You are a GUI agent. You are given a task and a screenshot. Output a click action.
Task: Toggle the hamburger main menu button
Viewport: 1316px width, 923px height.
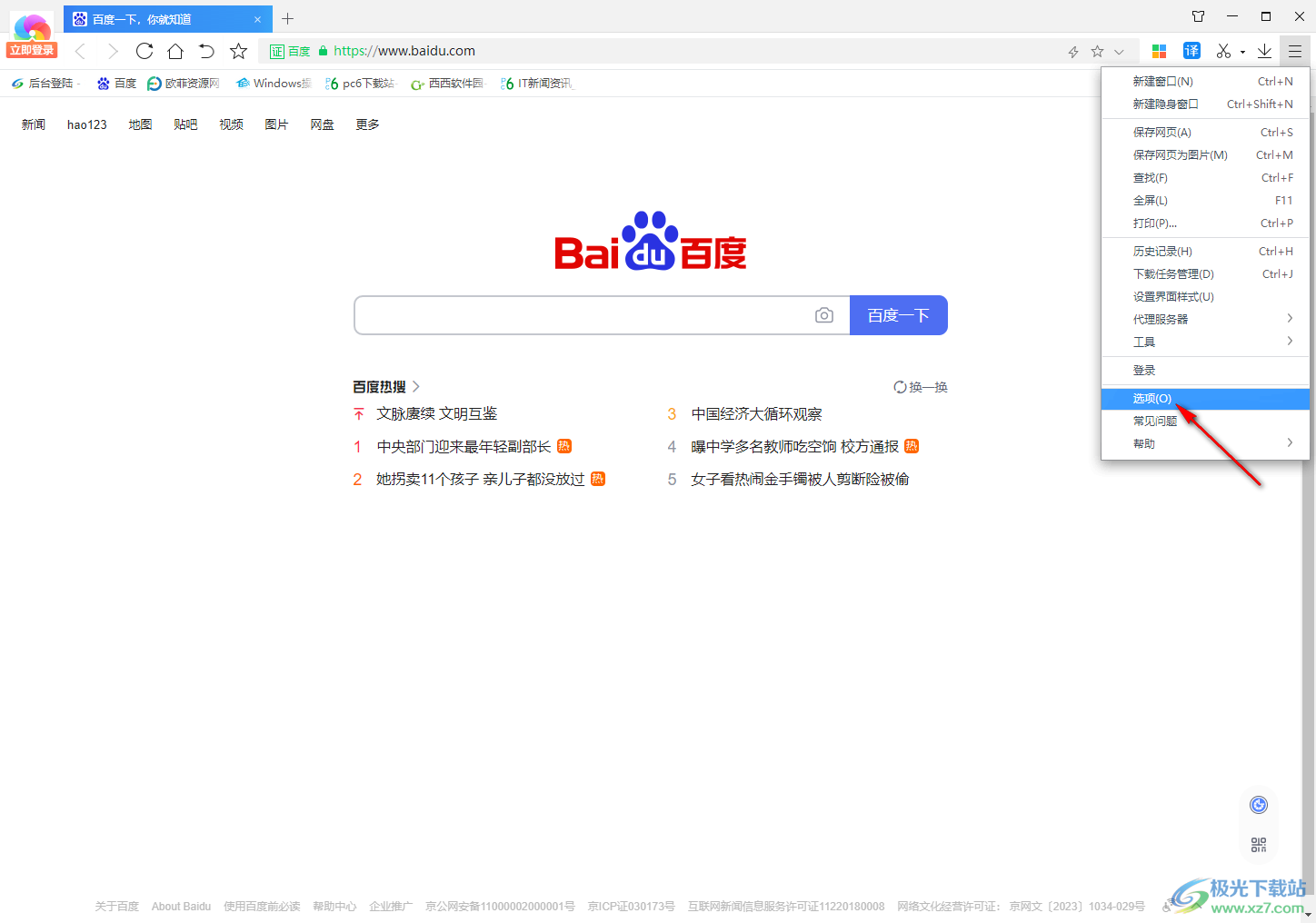tap(1294, 51)
